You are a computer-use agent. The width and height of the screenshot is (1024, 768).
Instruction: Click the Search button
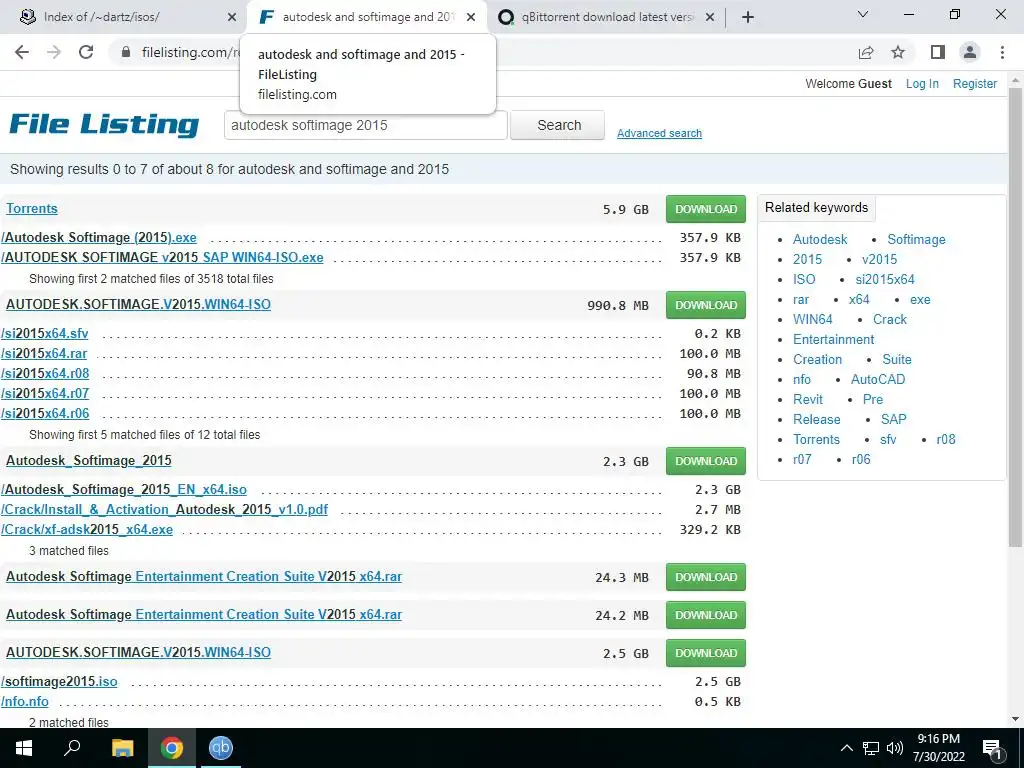pos(557,125)
